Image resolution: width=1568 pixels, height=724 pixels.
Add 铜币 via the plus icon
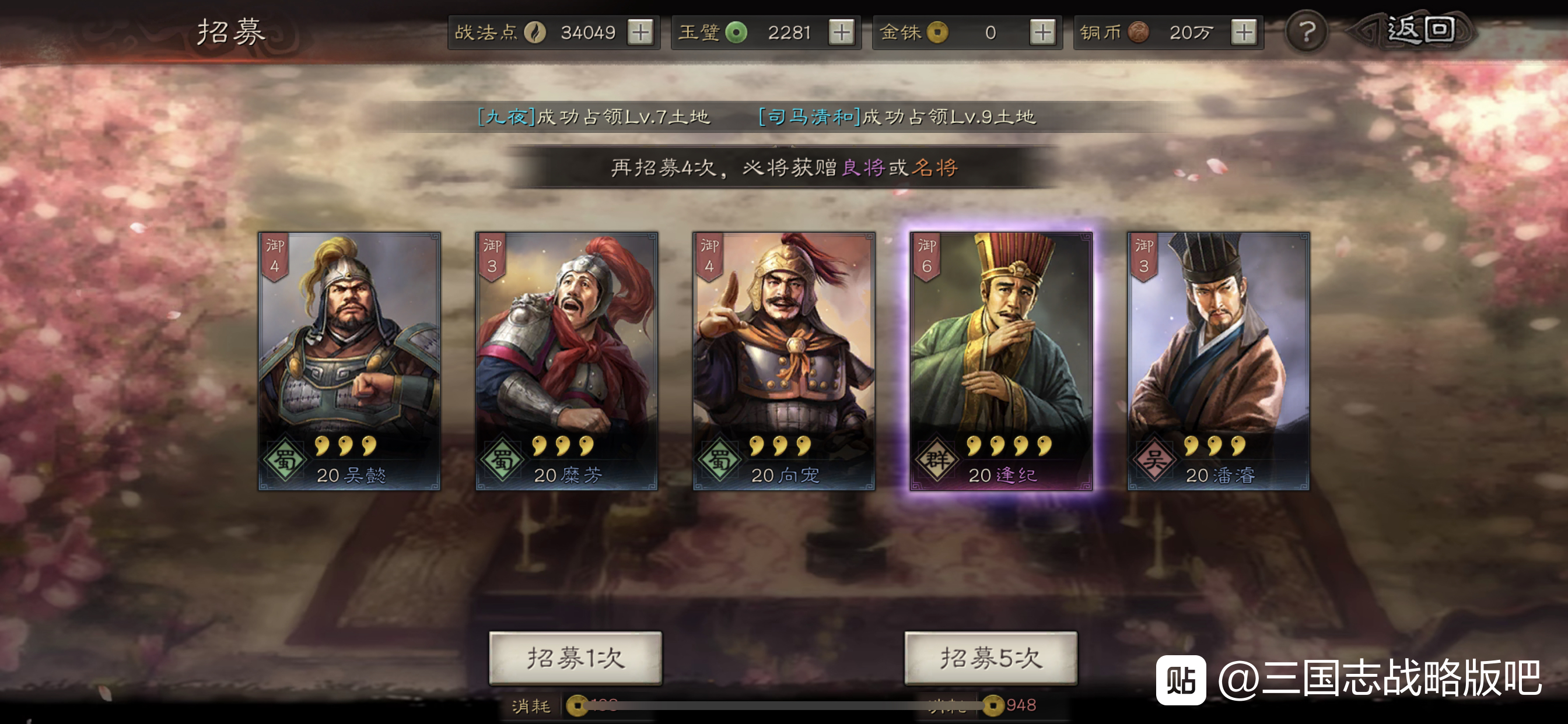[1243, 32]
